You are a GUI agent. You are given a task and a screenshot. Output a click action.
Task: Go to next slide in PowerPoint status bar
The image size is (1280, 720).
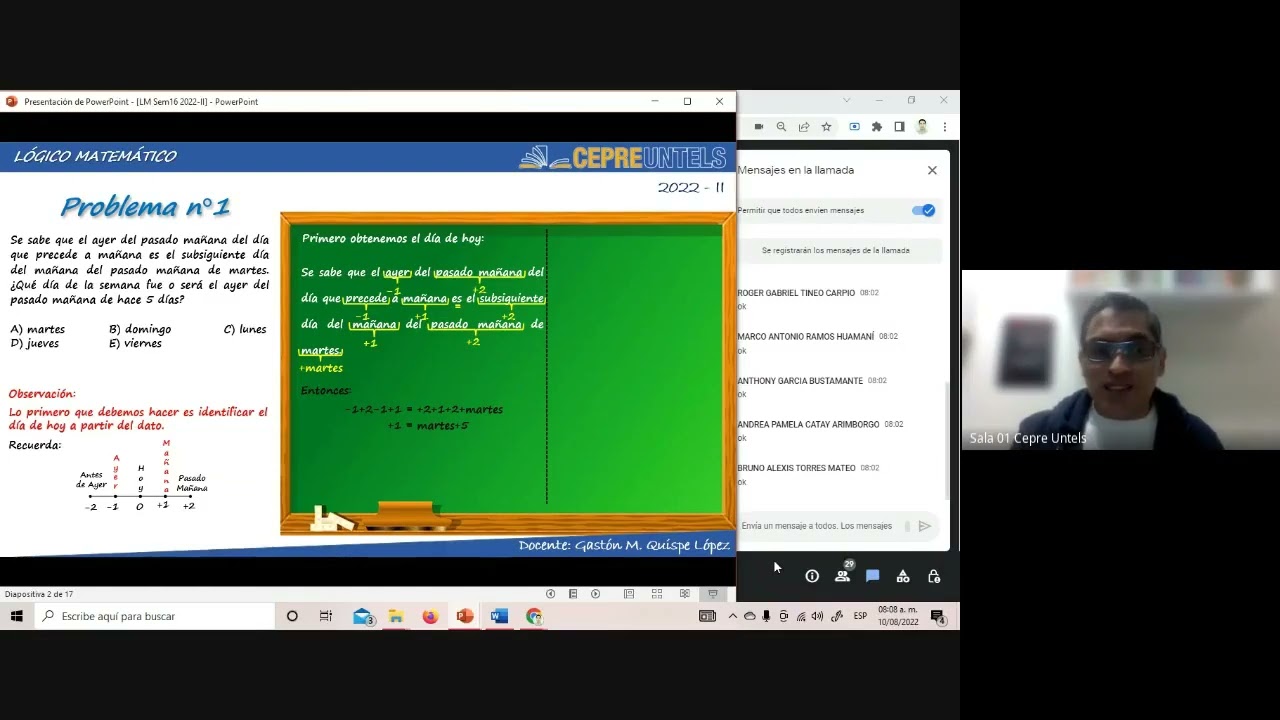(596, 594)
